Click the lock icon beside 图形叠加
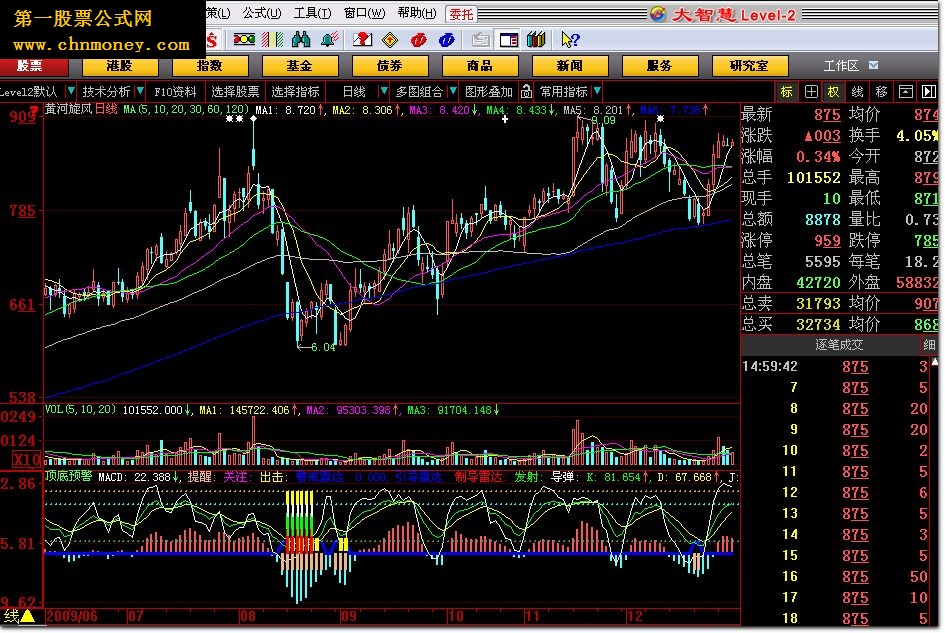Image resolution: width=945 pixels, height=633 pixels. (x=526, y=92)
